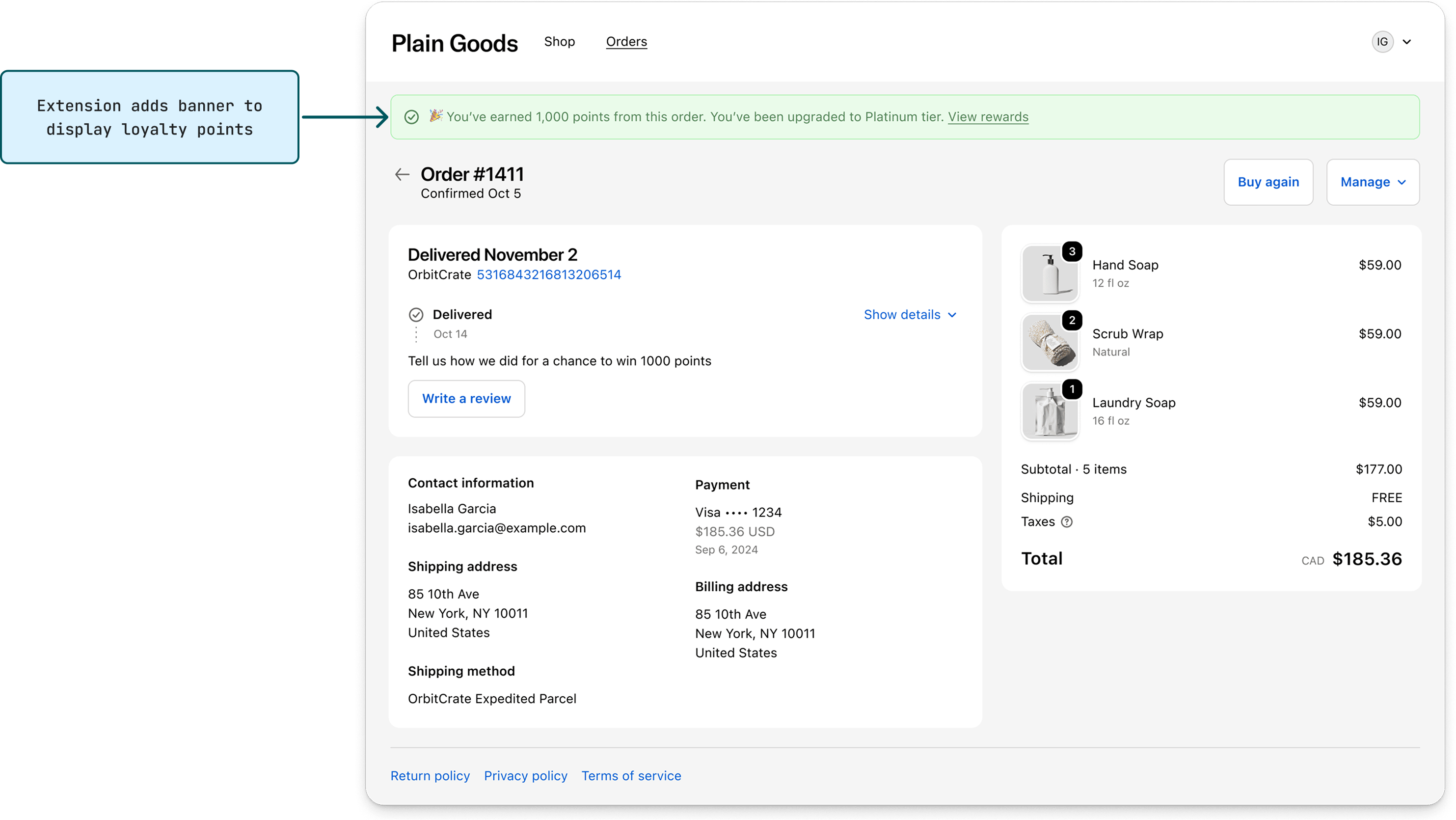The width and height of the screenshot is (1456, 820).
Task: Click the 'Oct 14' delivered date
Action: [451, 334]
